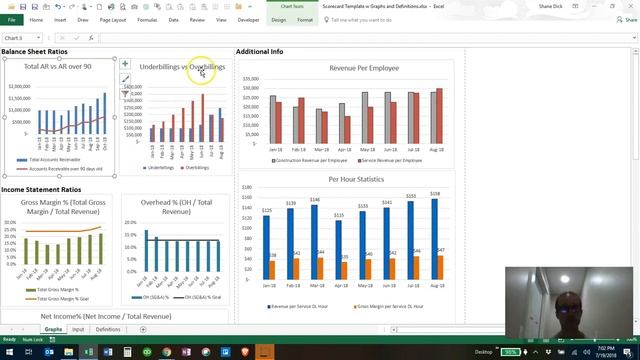
Task: Open the Chart Tools Format tab
Action: click(305, 20)
